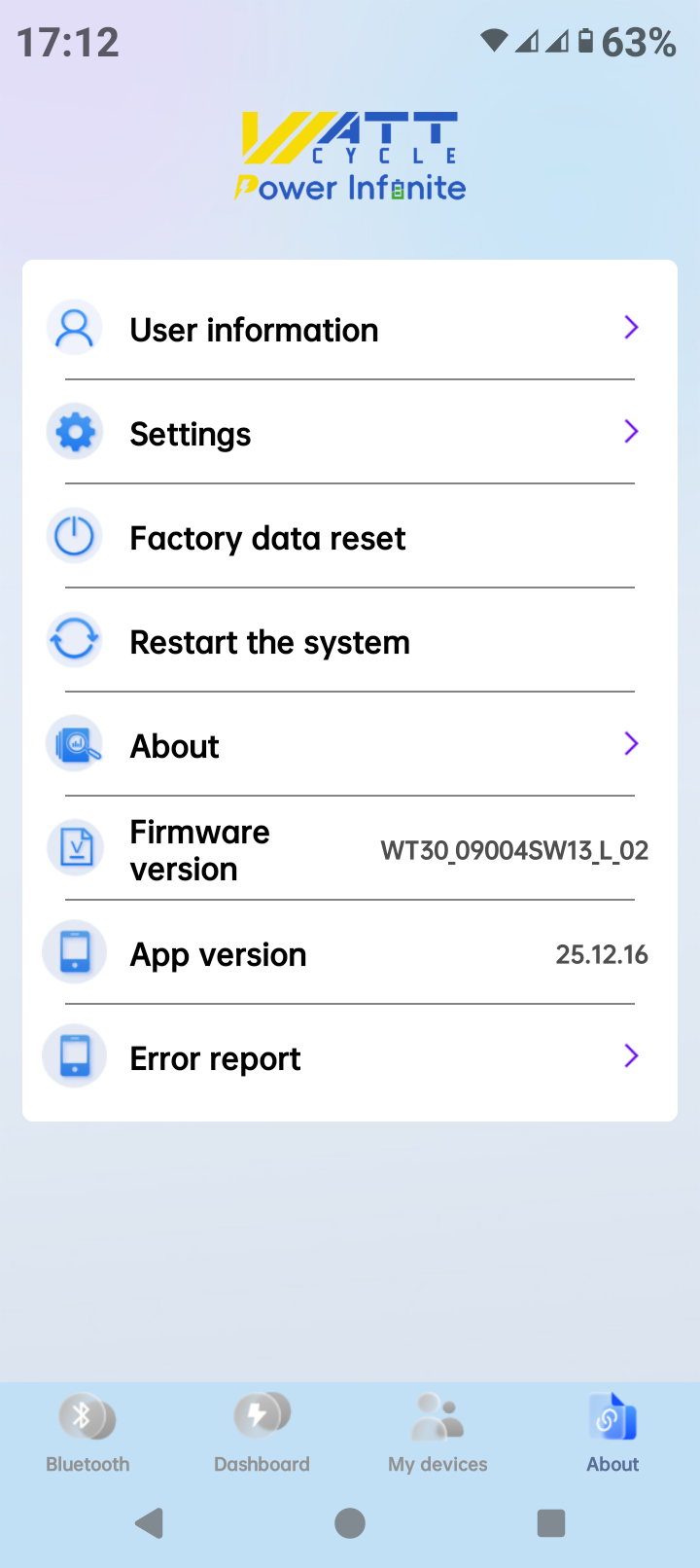Image resolution: width=700 pixels, height=1568 pixels.
Task: Expand User information with chevron arrow
Action: coord(631,328)
